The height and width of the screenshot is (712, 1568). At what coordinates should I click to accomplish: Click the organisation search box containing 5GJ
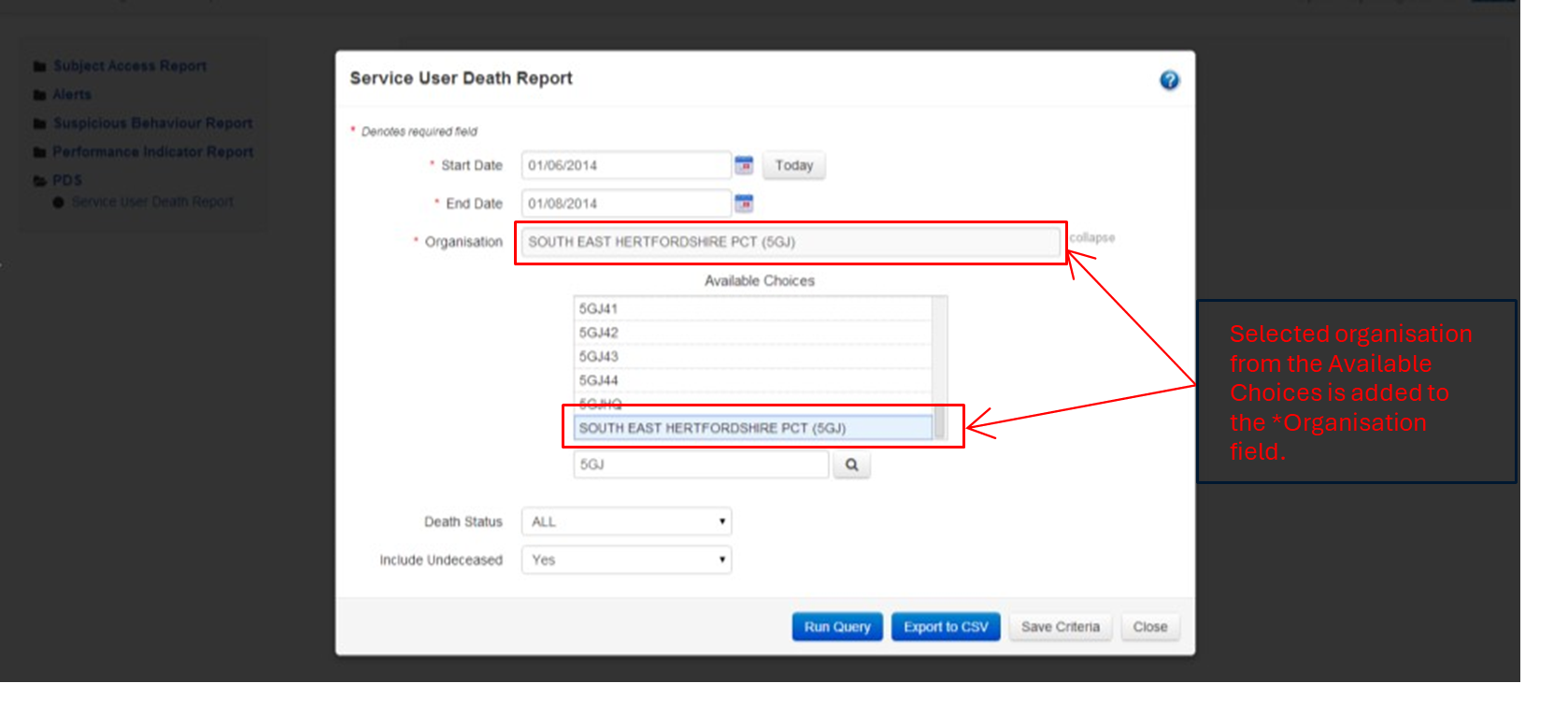(x=701, y=464)
